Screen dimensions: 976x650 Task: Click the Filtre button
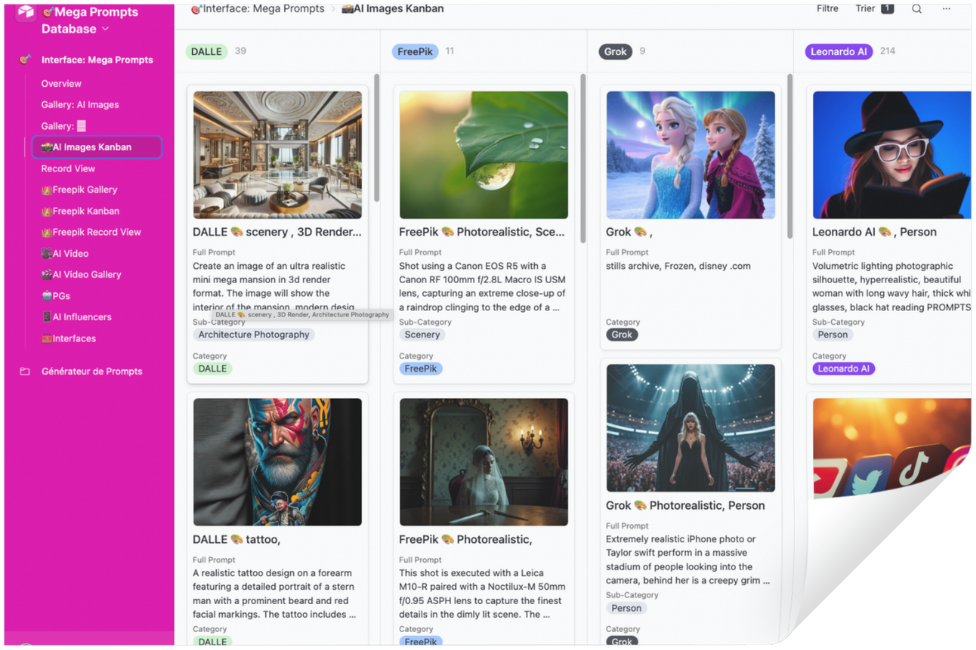click(827, 9)
